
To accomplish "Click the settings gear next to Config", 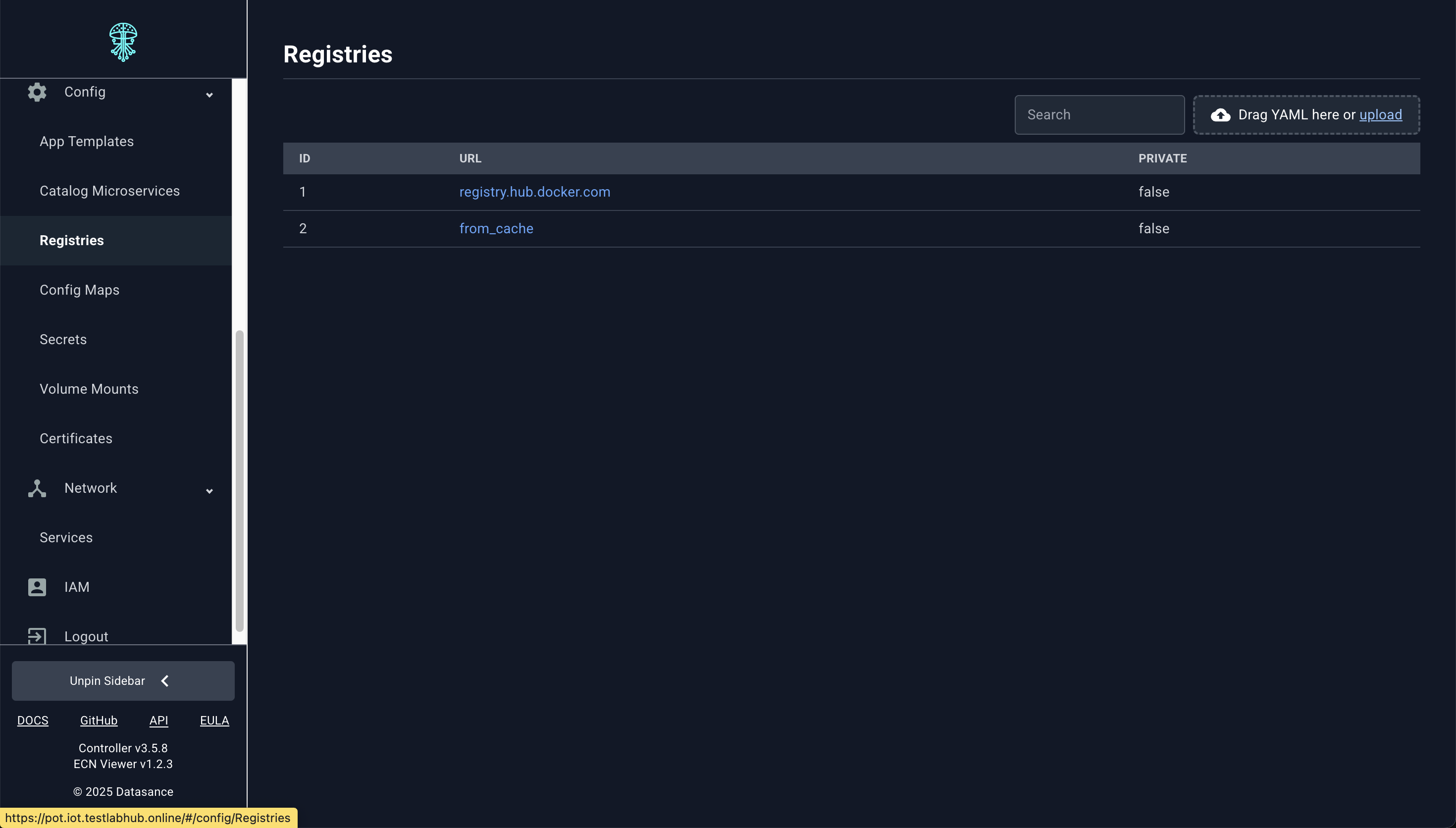I will click(36, 92).
